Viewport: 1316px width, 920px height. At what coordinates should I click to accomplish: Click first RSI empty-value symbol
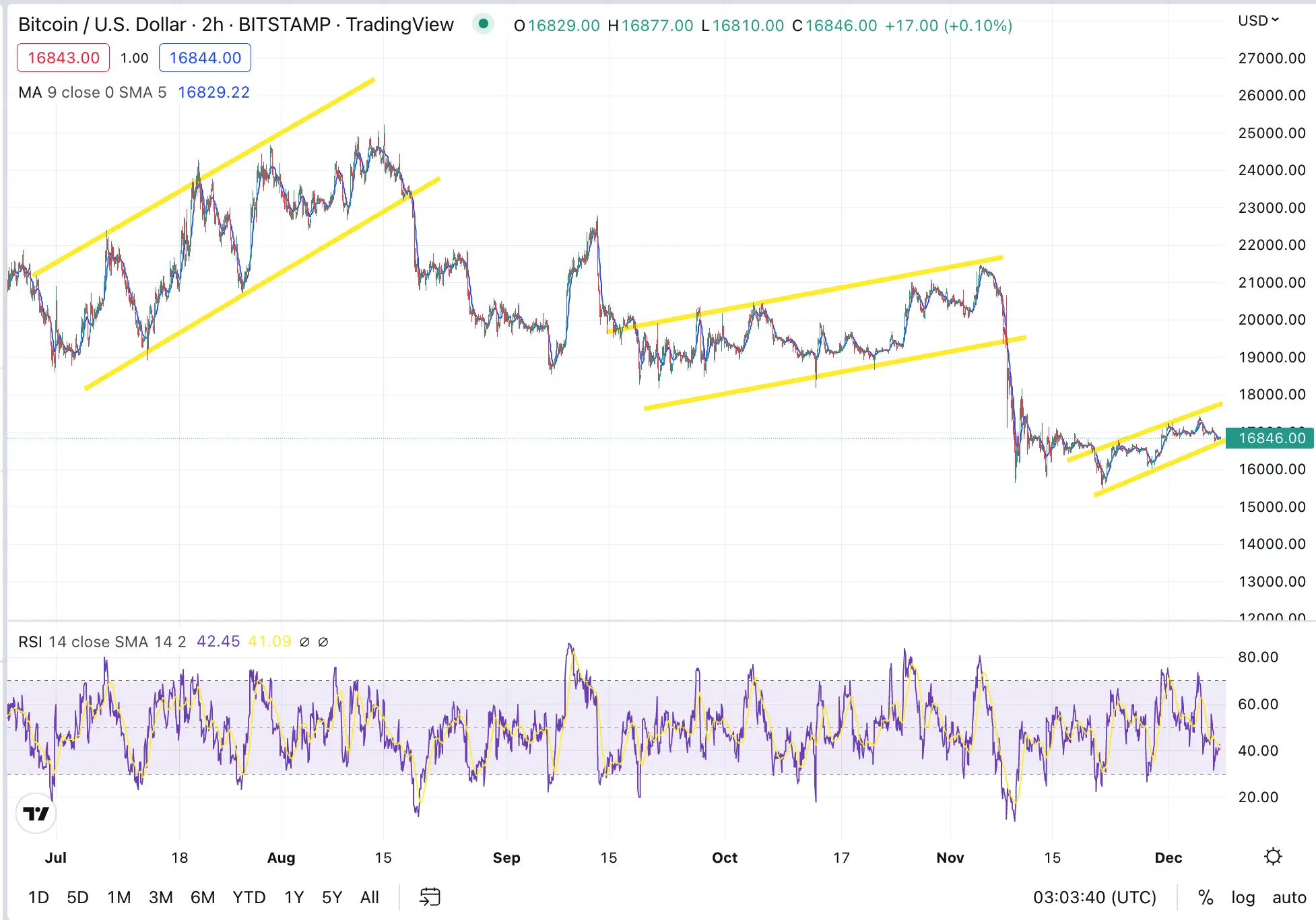click(304, 642)
